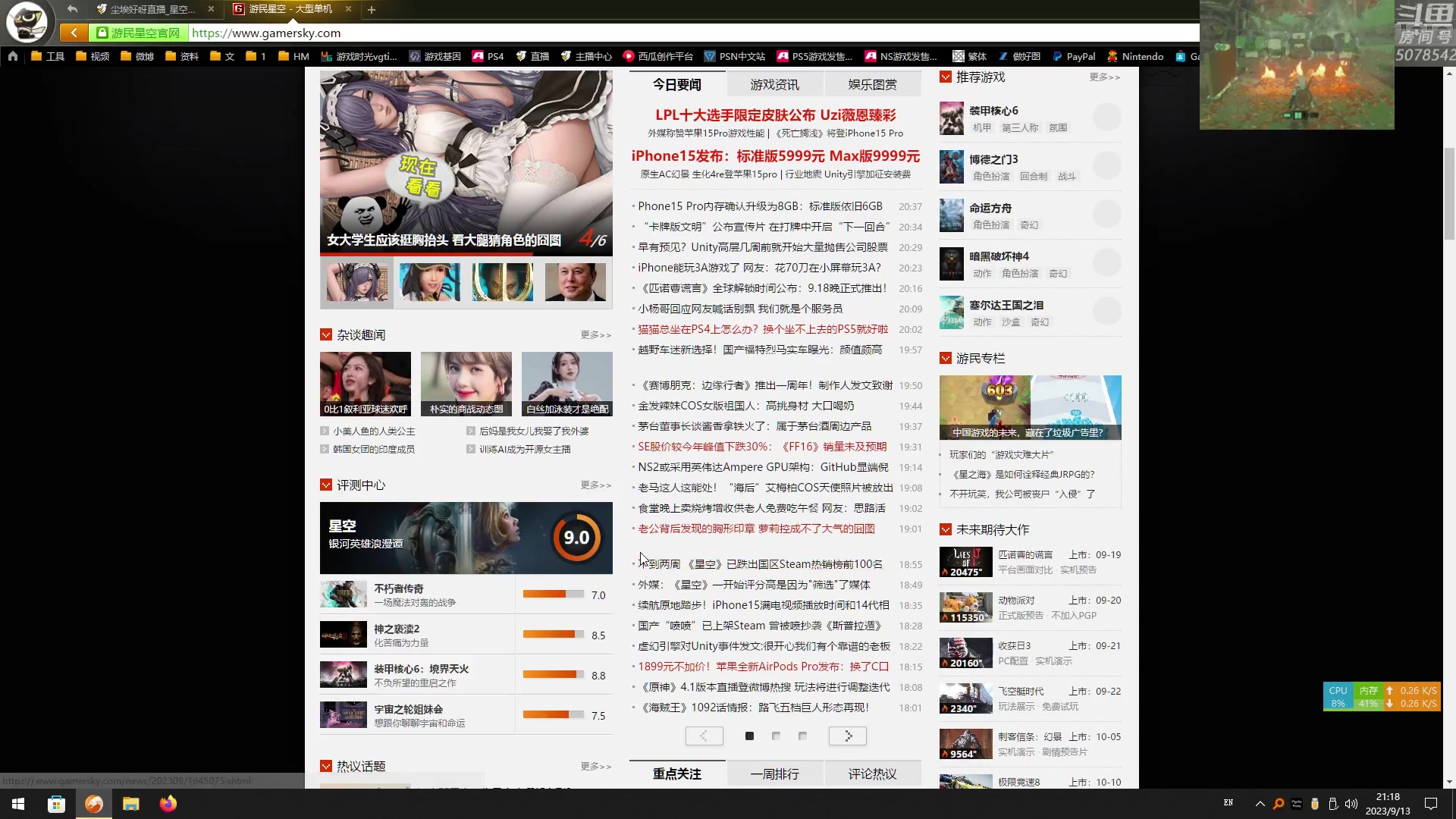This screenshot has height=819, width=1456.
Task: Click the EN input language indicator
Action: coord(1228,803)
